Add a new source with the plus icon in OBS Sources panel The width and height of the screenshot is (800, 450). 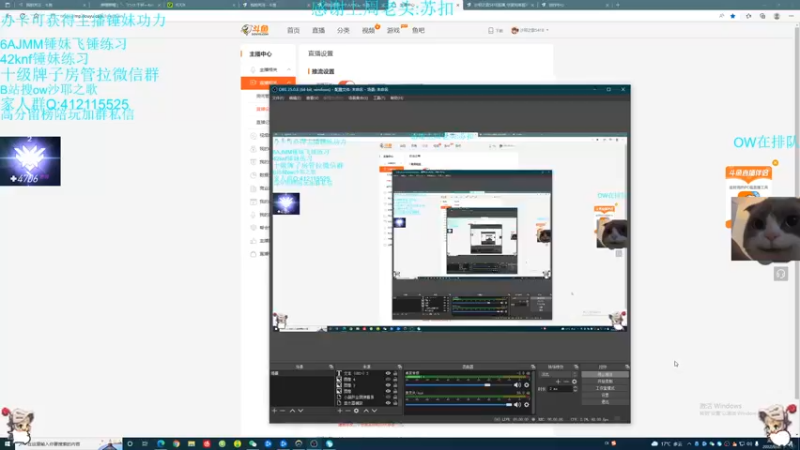coord(340,411)
